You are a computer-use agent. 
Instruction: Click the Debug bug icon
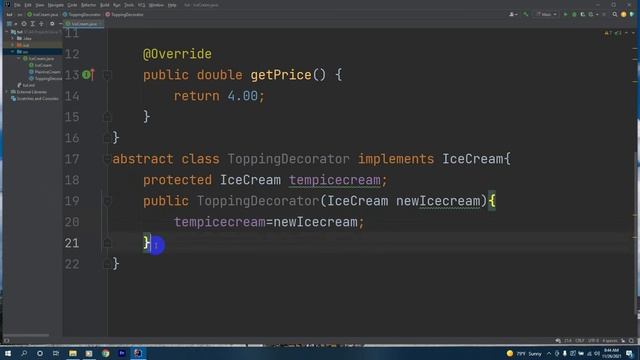point(574,14)
